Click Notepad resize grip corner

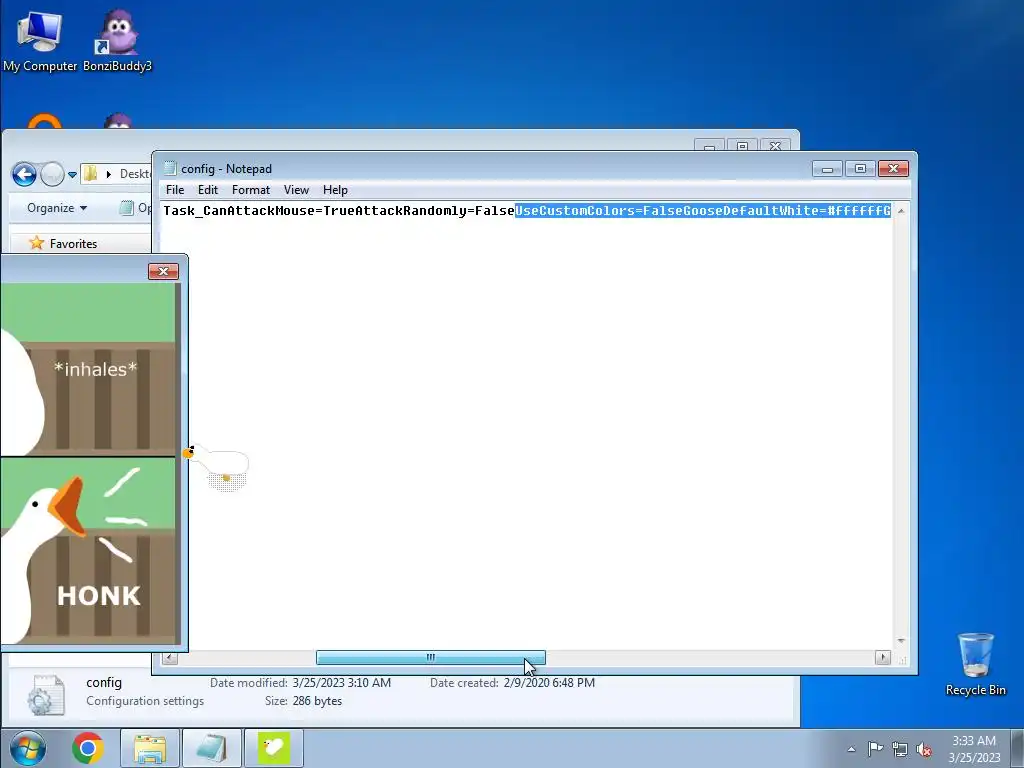tap(902, 659)
